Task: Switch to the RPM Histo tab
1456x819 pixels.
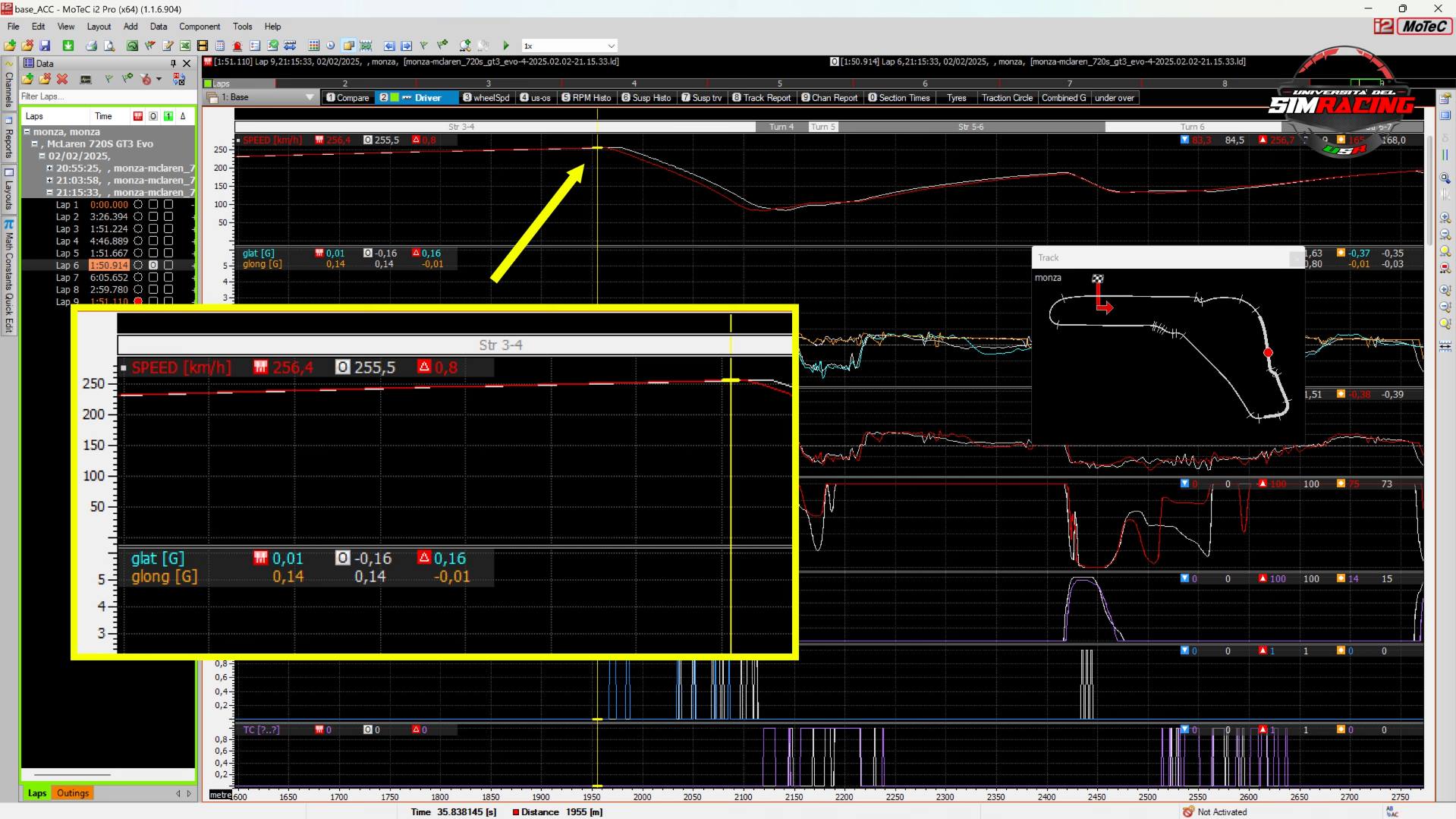Action: 586,98
